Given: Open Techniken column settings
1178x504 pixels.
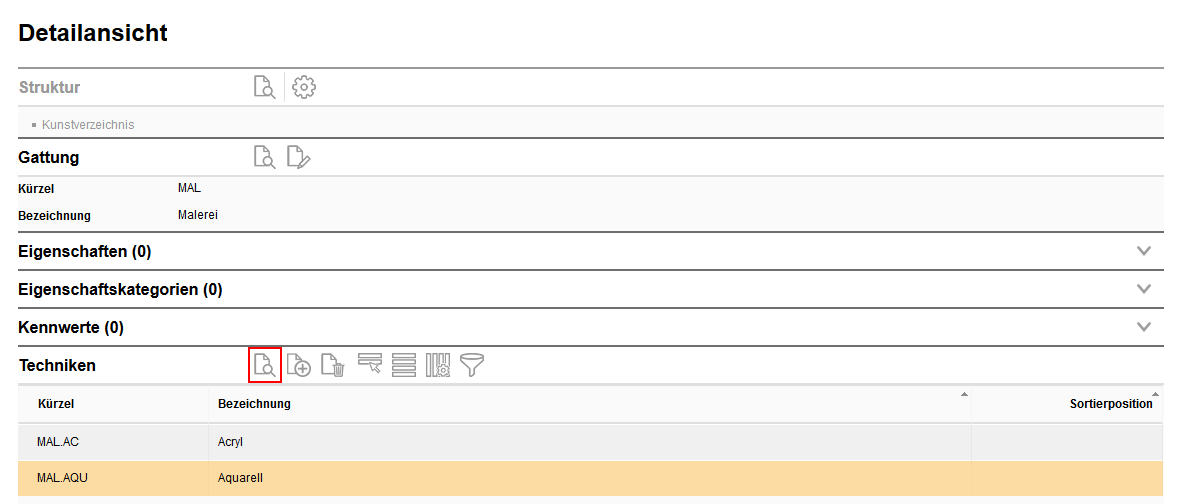Looking at the screenshot, I should pos(438,365).
